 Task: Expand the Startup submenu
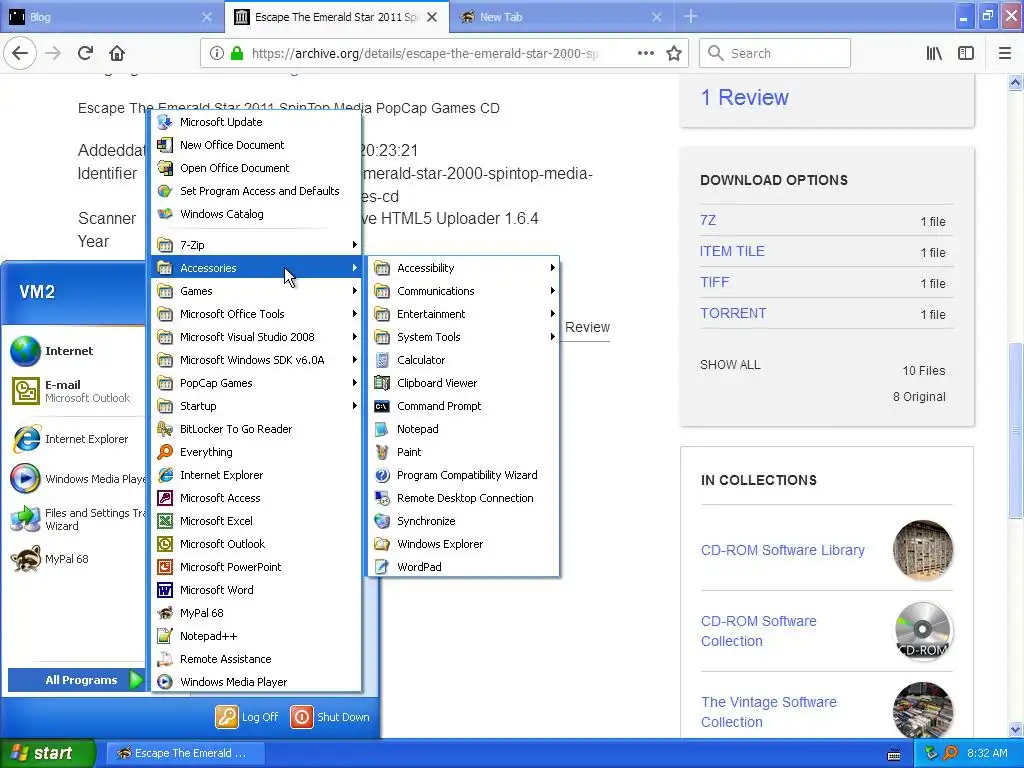pos(256,406)
